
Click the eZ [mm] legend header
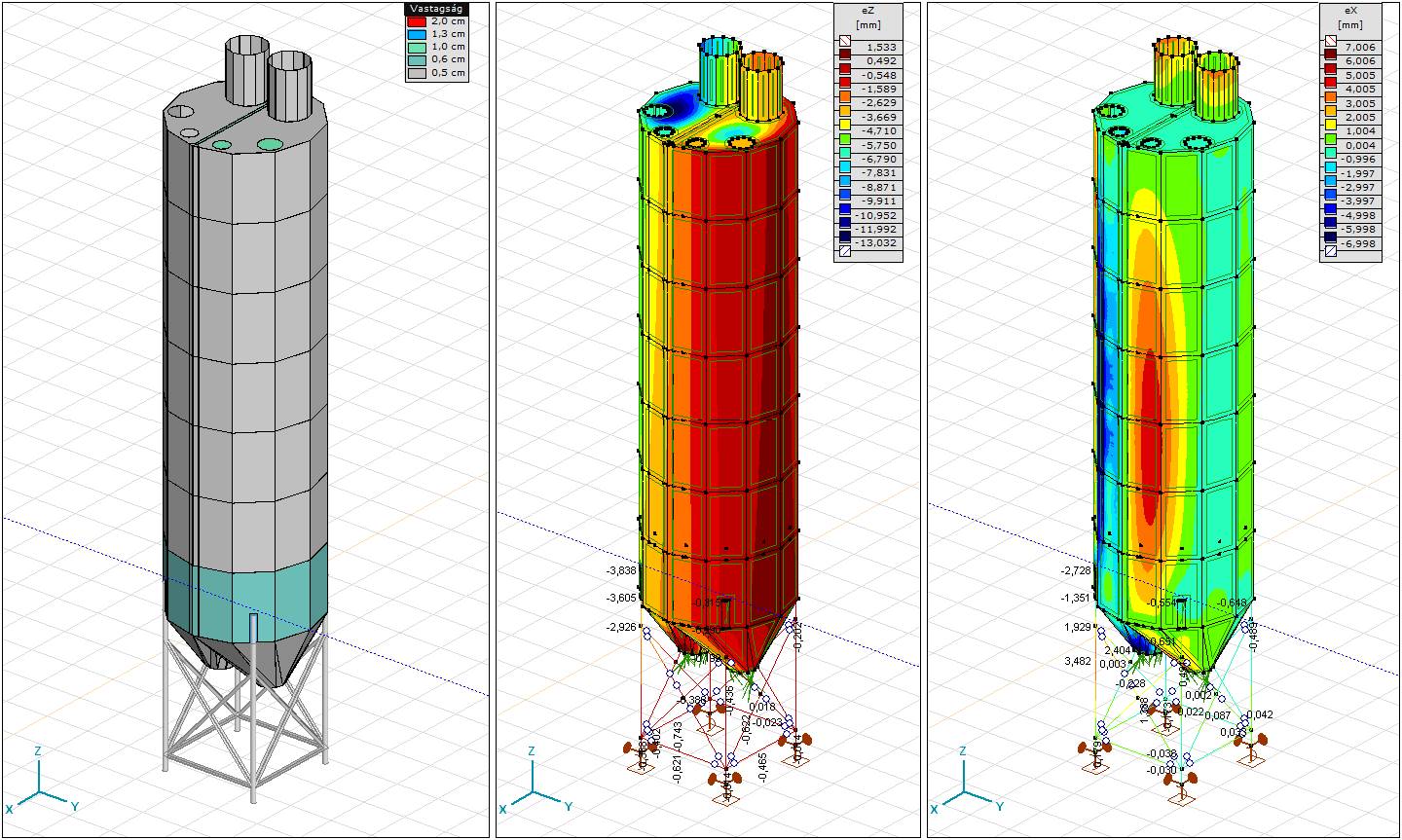(x=867, y=17)
